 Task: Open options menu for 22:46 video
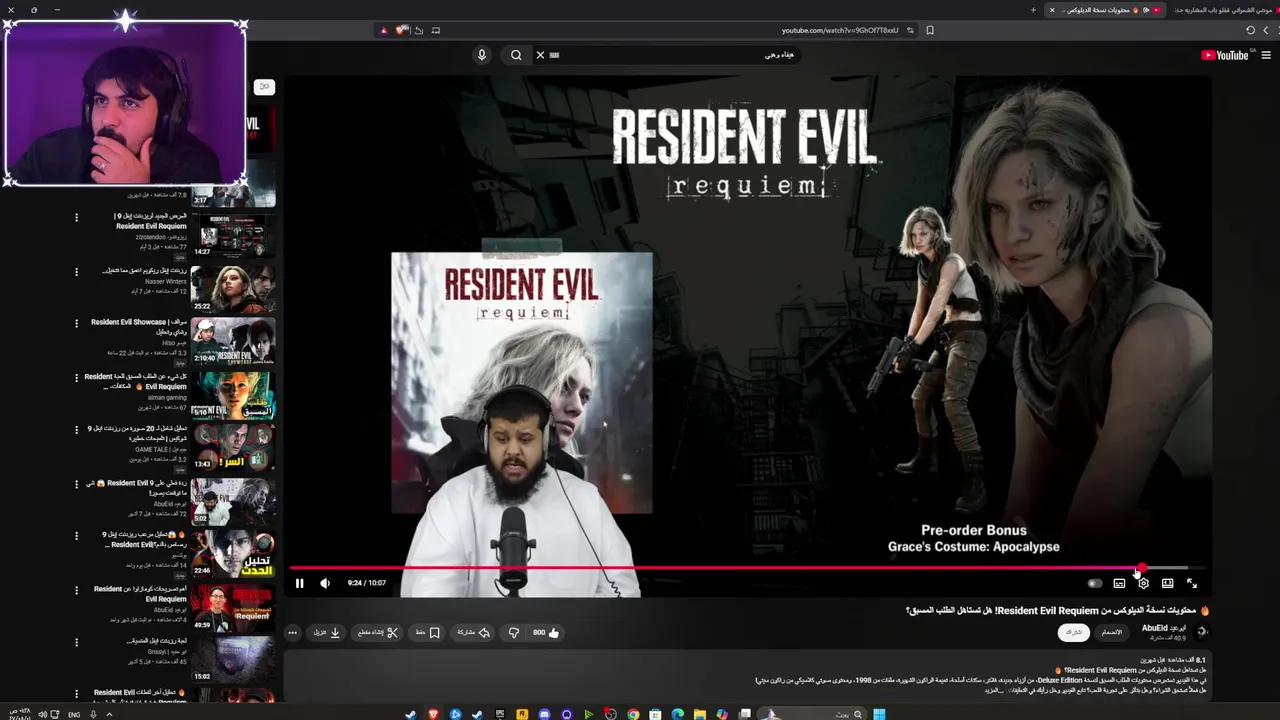click(76, 536)
